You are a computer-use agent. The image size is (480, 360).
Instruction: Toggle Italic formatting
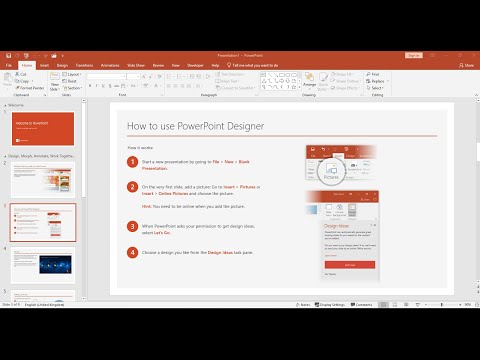click(97, 86)
